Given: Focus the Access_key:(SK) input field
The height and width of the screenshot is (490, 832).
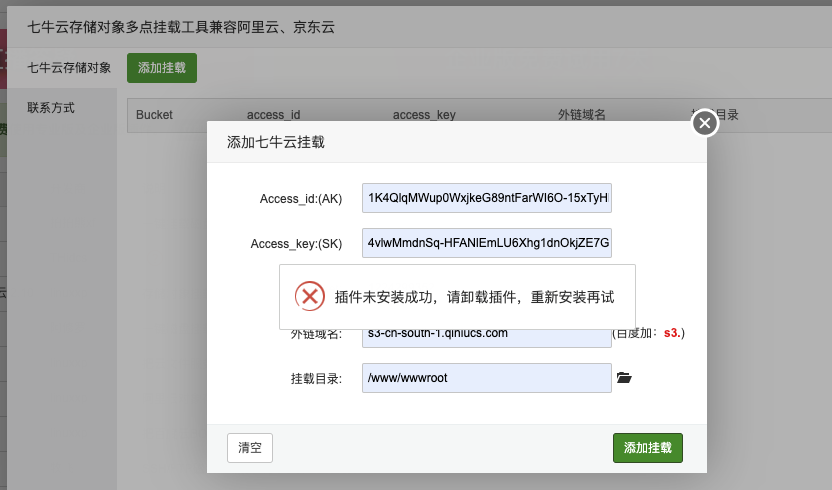Looking at the screenshot, I should tap(487, 243).
